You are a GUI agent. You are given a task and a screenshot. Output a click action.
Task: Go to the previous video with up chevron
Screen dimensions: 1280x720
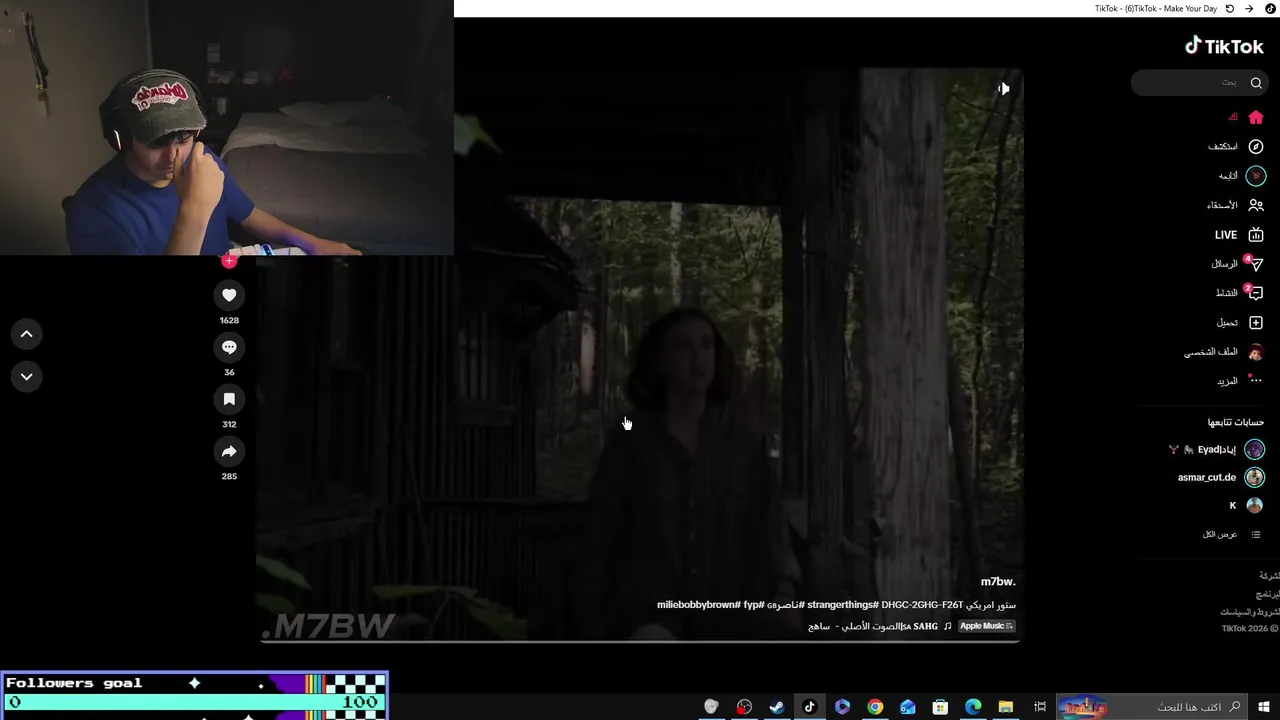point(27,334)
